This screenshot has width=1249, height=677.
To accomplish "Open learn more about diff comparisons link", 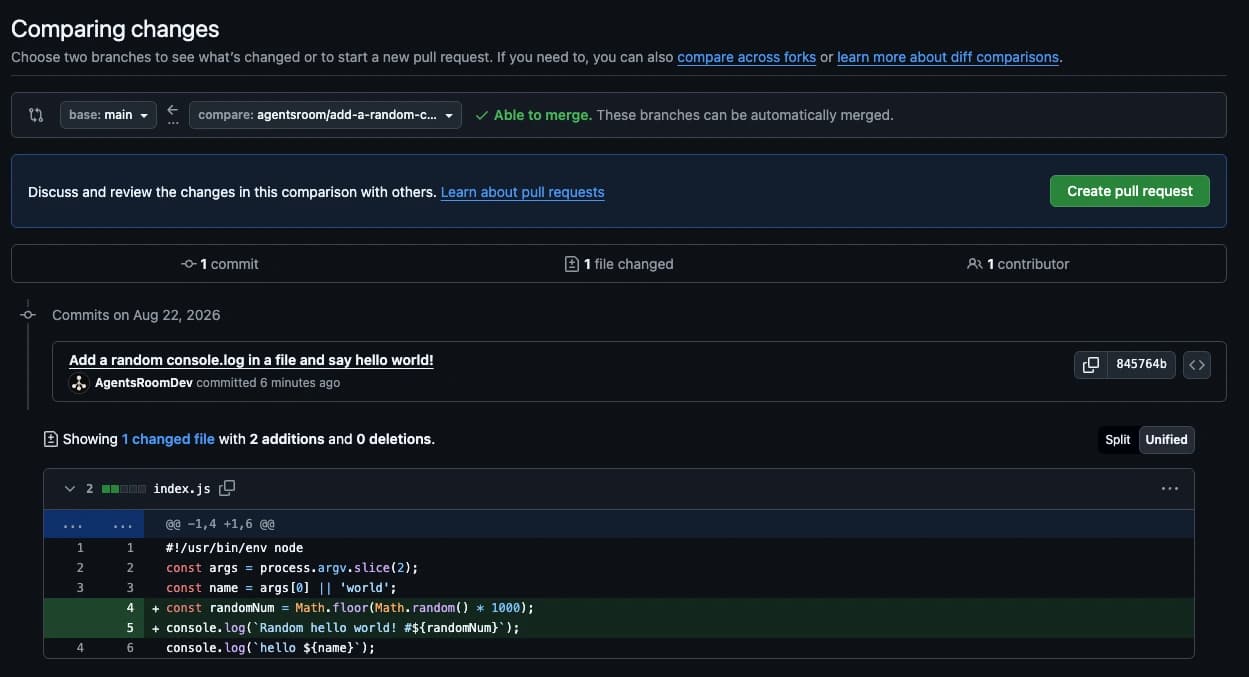I will point(948,57).
